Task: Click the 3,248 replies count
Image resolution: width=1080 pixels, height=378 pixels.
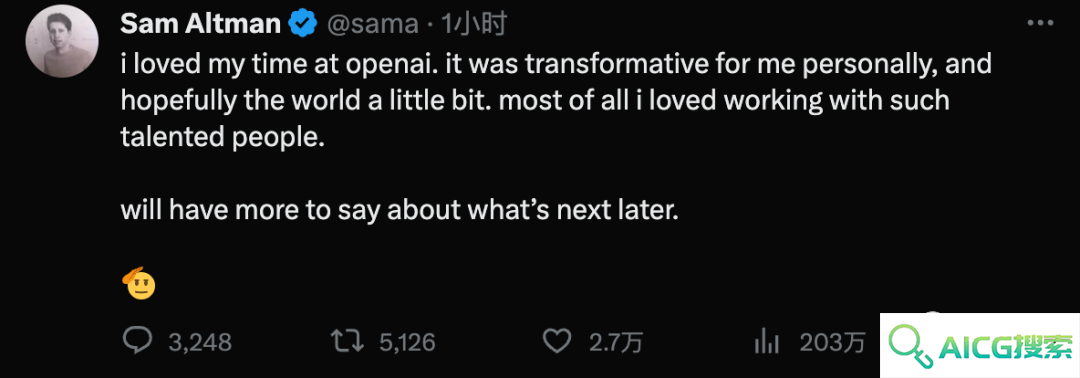Action: 200,342
